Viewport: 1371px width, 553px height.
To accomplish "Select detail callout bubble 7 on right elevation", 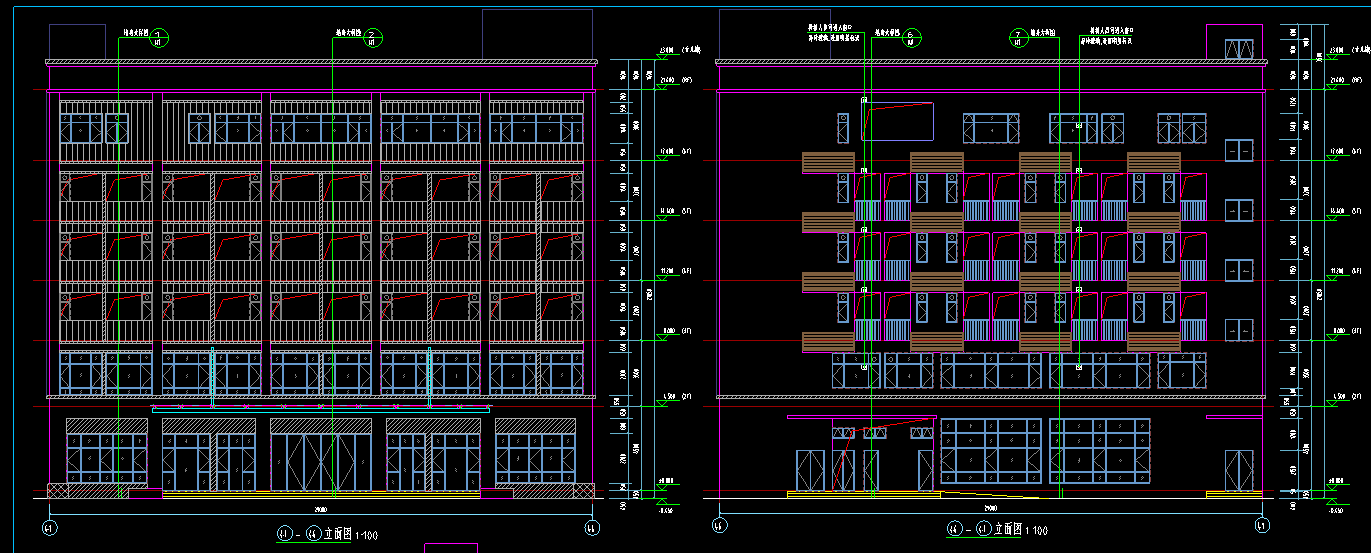I will coord(1019,39).
